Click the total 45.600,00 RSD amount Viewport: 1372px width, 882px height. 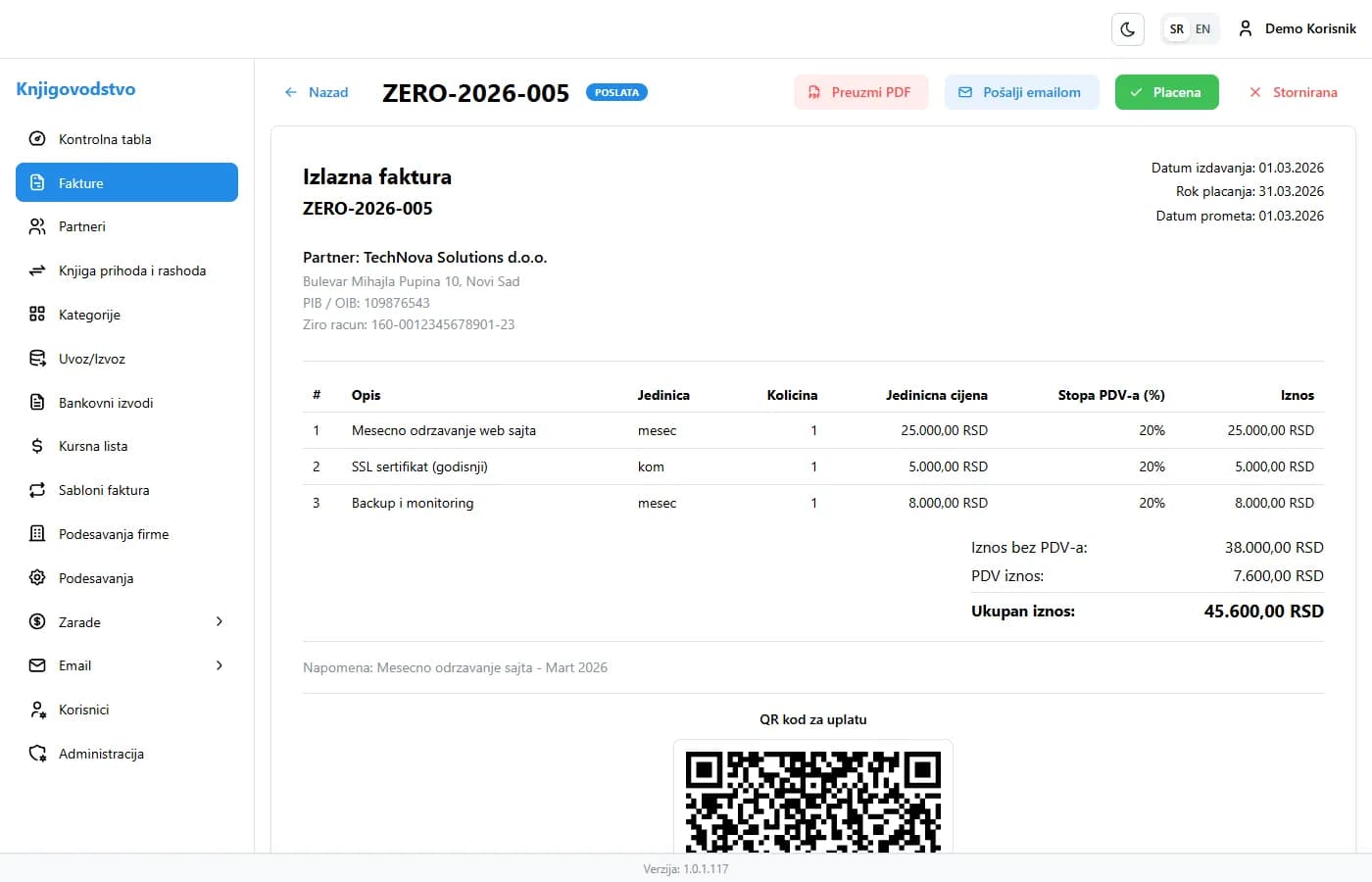click(1264, 611)
